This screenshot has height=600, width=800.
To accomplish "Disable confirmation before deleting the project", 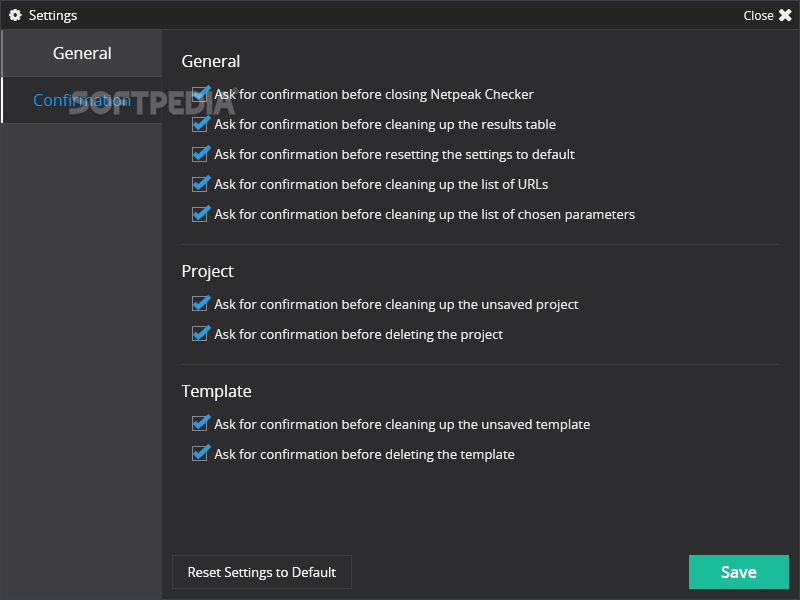I will coord(199,334).
